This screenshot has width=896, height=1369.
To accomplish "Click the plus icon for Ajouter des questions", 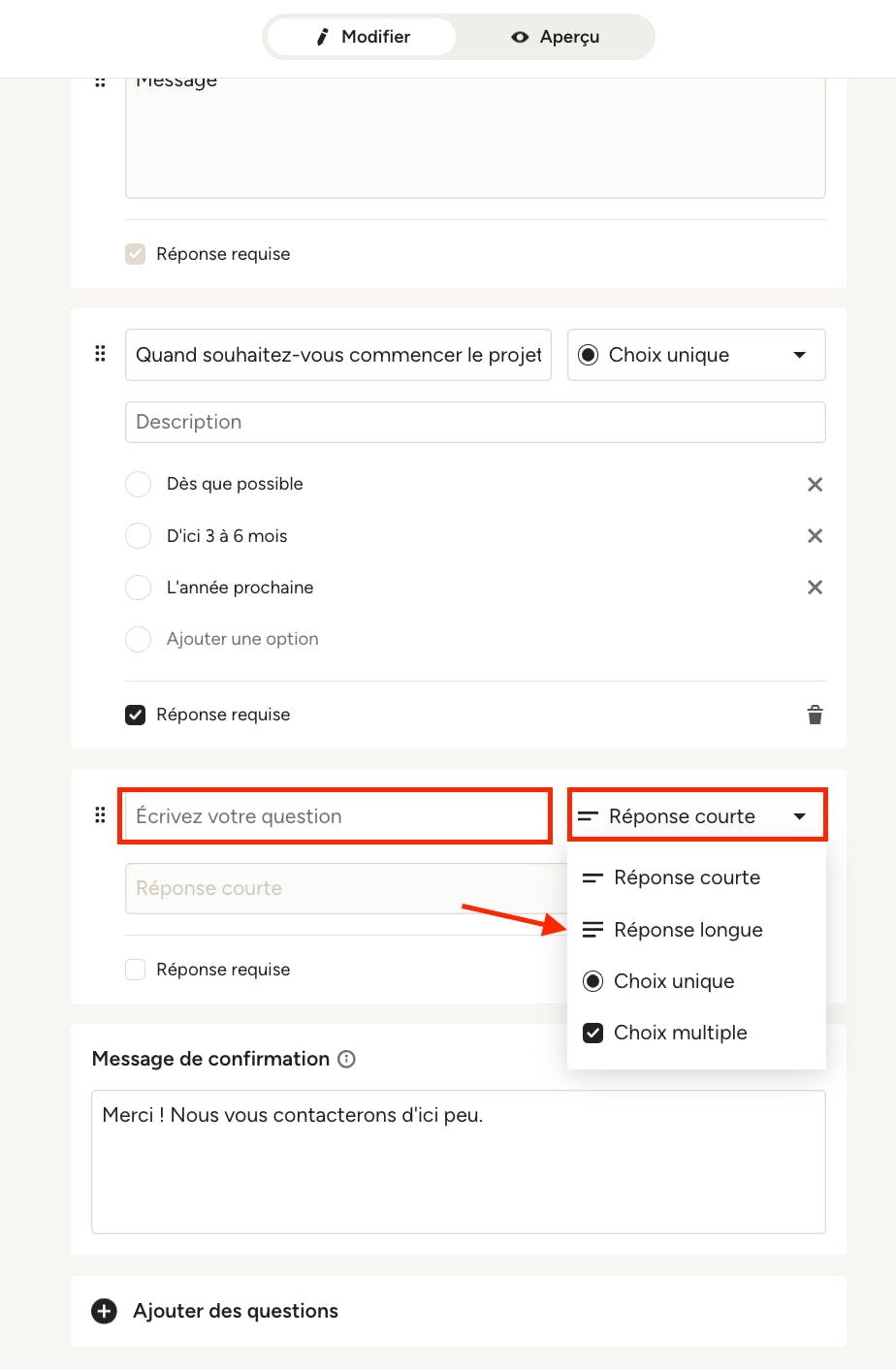I will pyautogui.click(x=104, y=1311).
